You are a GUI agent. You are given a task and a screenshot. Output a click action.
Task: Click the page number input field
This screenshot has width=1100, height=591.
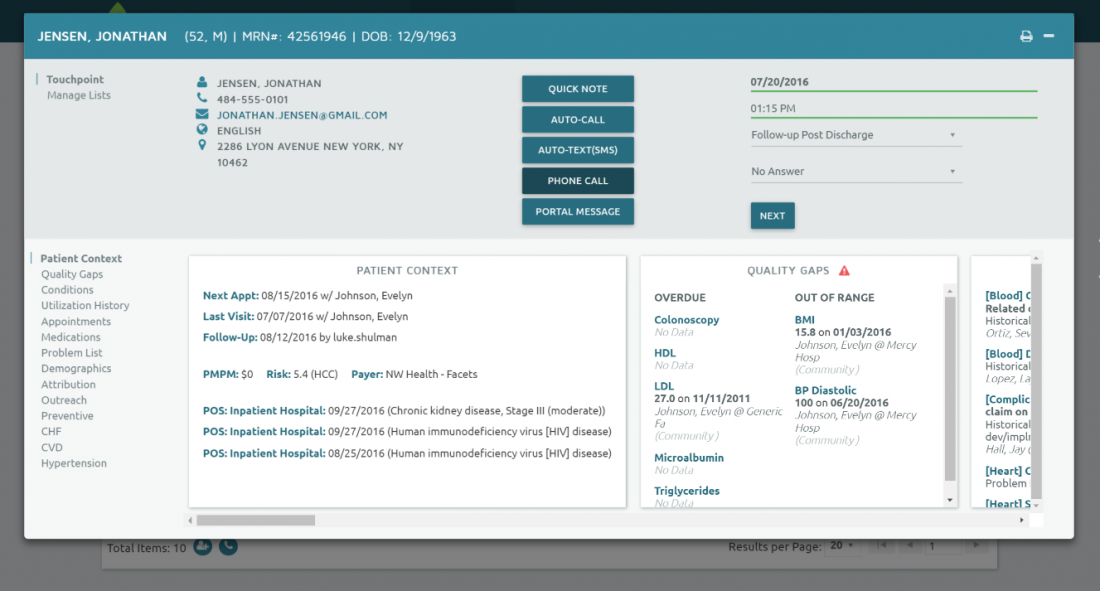pos(944,545)
